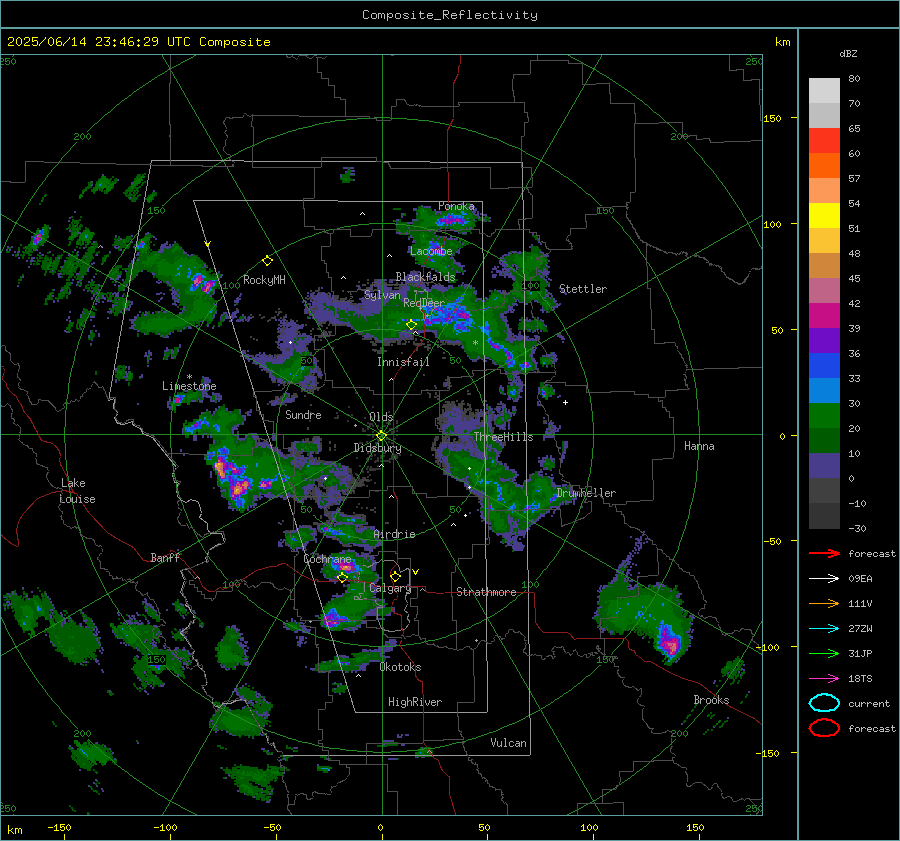This screenshot has height=841, width=900.
Task: Click the magenta 18TS arrow icon
Action: click(x=824, y=679)
